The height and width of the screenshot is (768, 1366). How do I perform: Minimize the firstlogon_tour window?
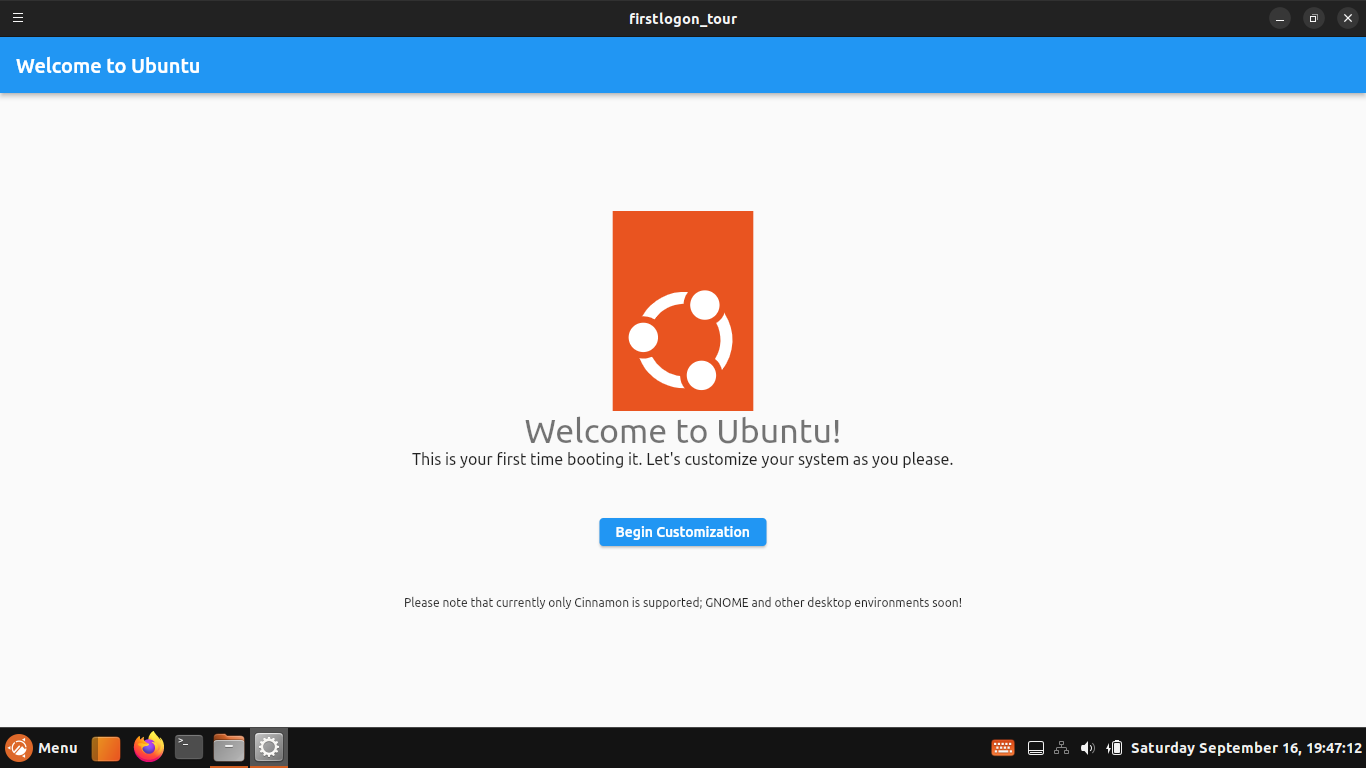[x=1280, y=18]
